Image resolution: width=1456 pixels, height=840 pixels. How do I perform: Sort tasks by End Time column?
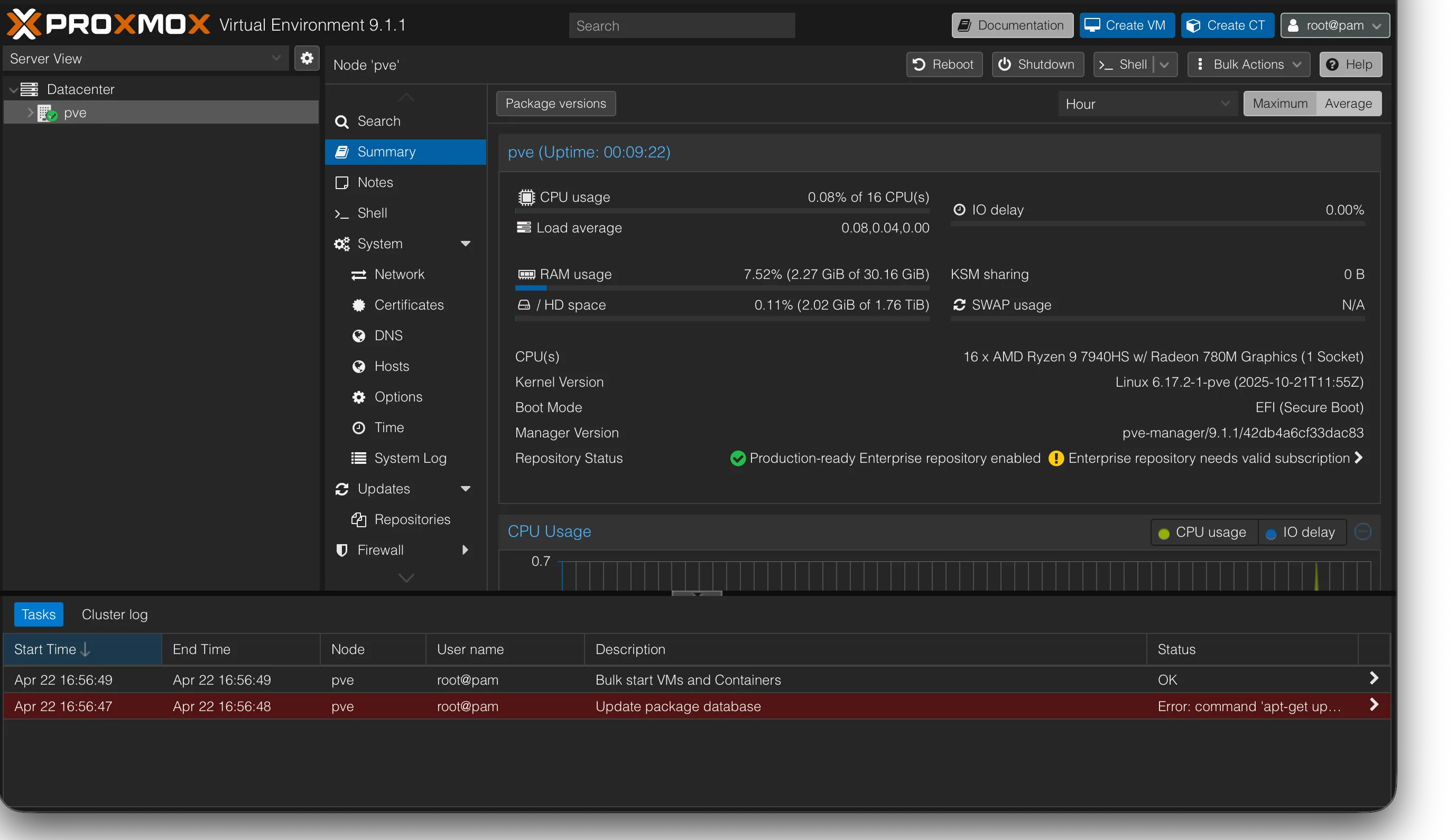(x=240, y=649)
